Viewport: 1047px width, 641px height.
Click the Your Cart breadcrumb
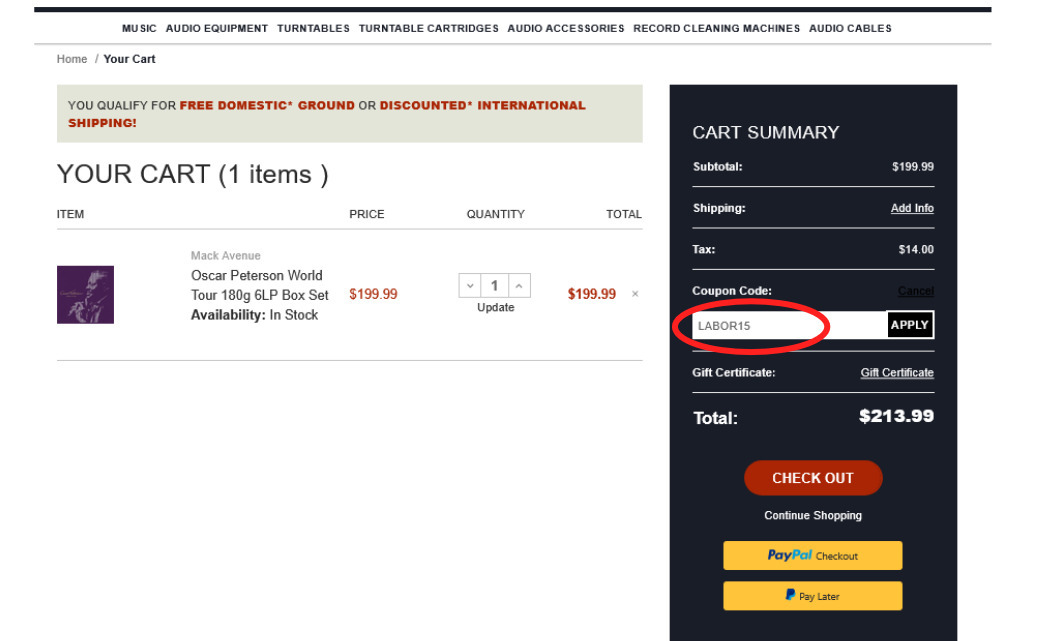coord(130,59)
